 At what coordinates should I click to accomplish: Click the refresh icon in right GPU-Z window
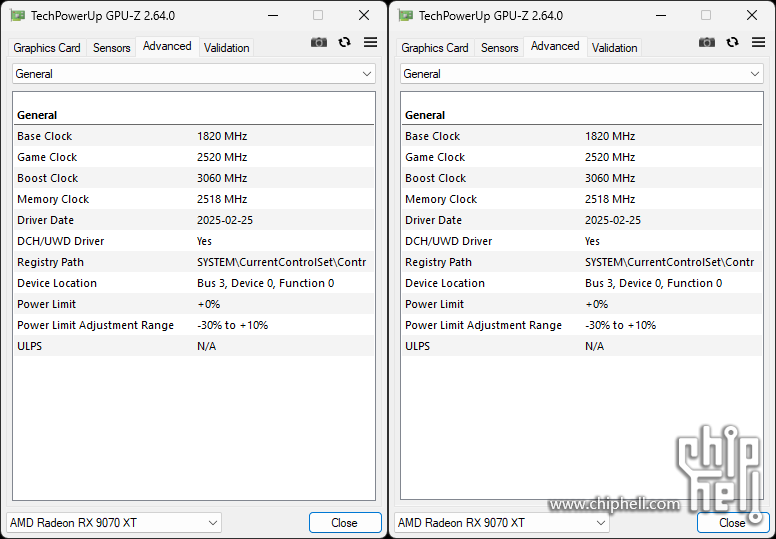pos(732,43)
